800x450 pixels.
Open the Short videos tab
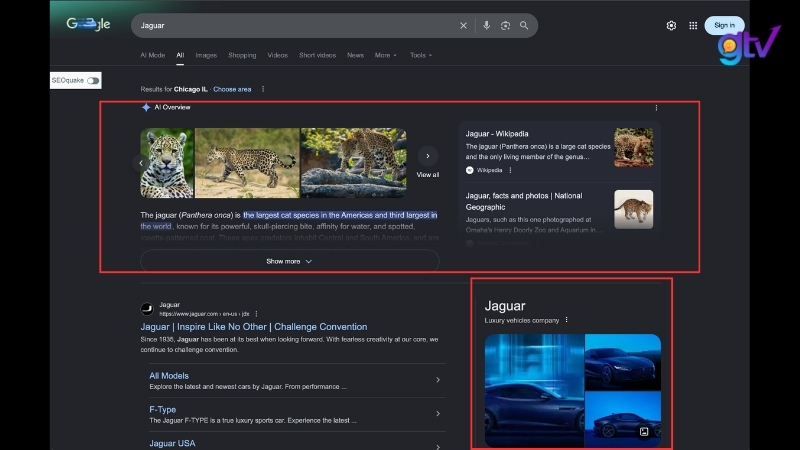317,55
